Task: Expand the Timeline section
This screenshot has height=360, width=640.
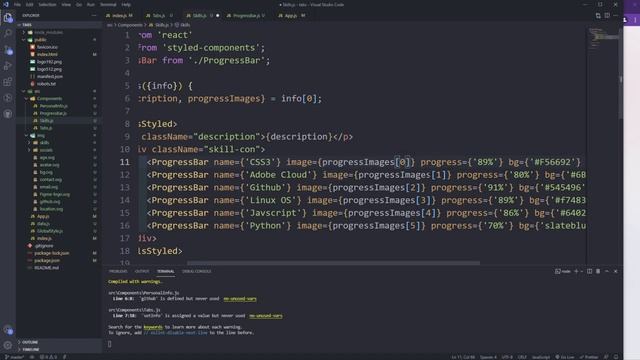Action: click(x=31, y=349)
